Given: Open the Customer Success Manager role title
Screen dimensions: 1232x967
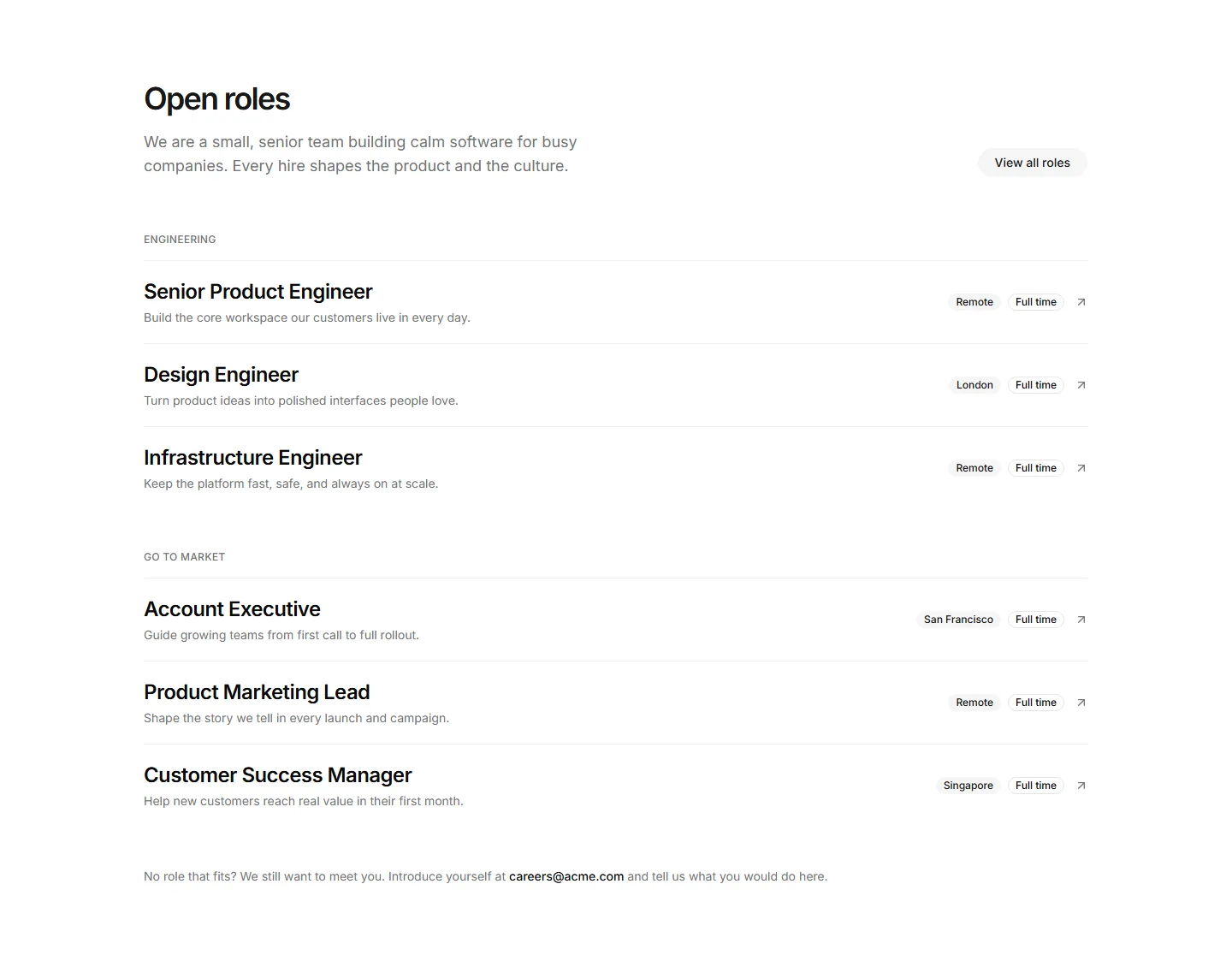Looking at the screenshot, I should (x=278, y=775).
